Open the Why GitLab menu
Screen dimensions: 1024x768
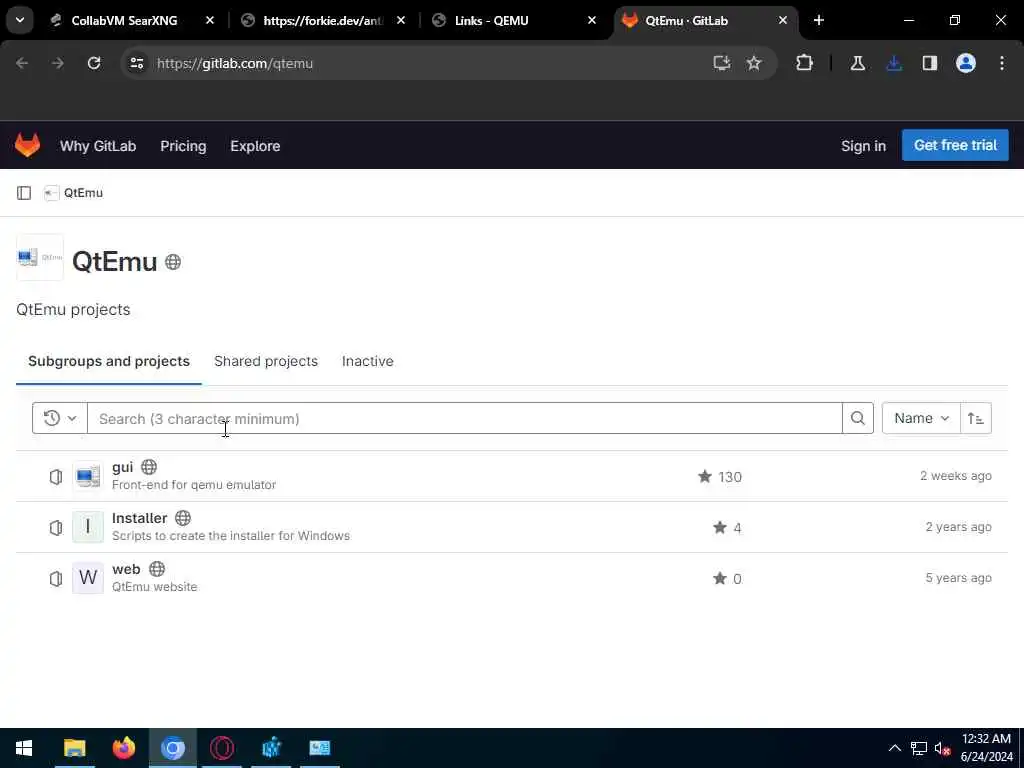click(98, 146)
